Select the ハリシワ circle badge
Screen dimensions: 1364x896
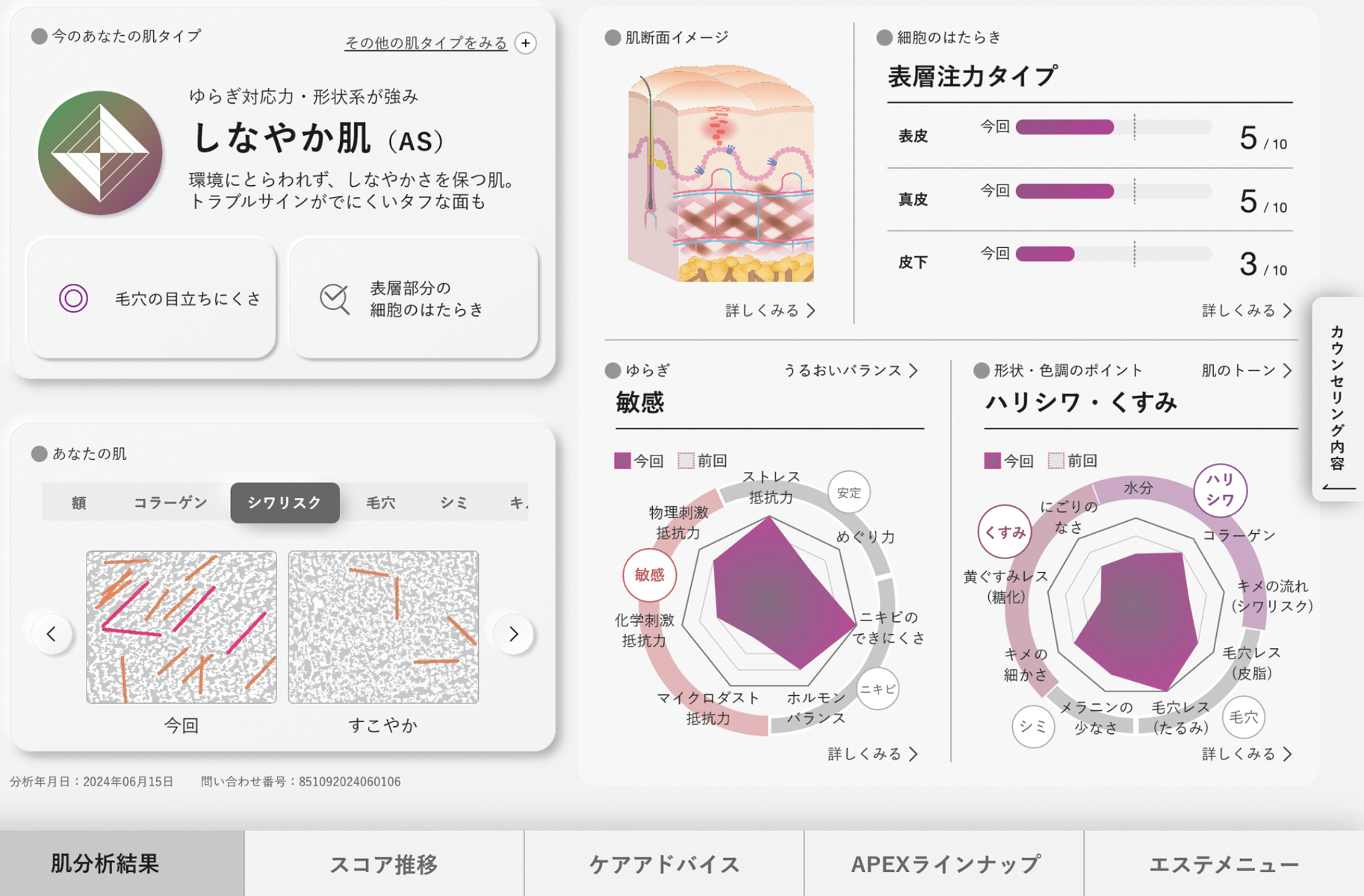point(1220,491)
